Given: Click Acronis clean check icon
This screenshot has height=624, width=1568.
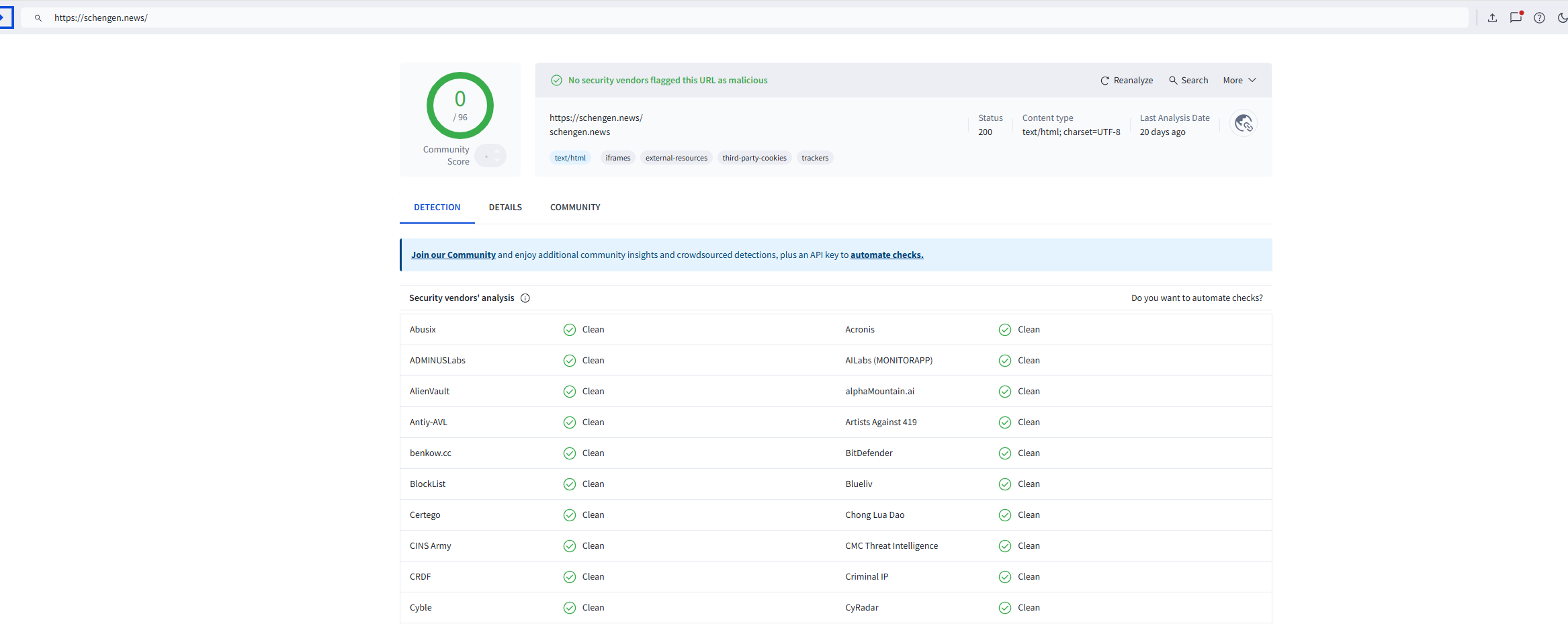Looking at the screenshot, I should 1005,330.
